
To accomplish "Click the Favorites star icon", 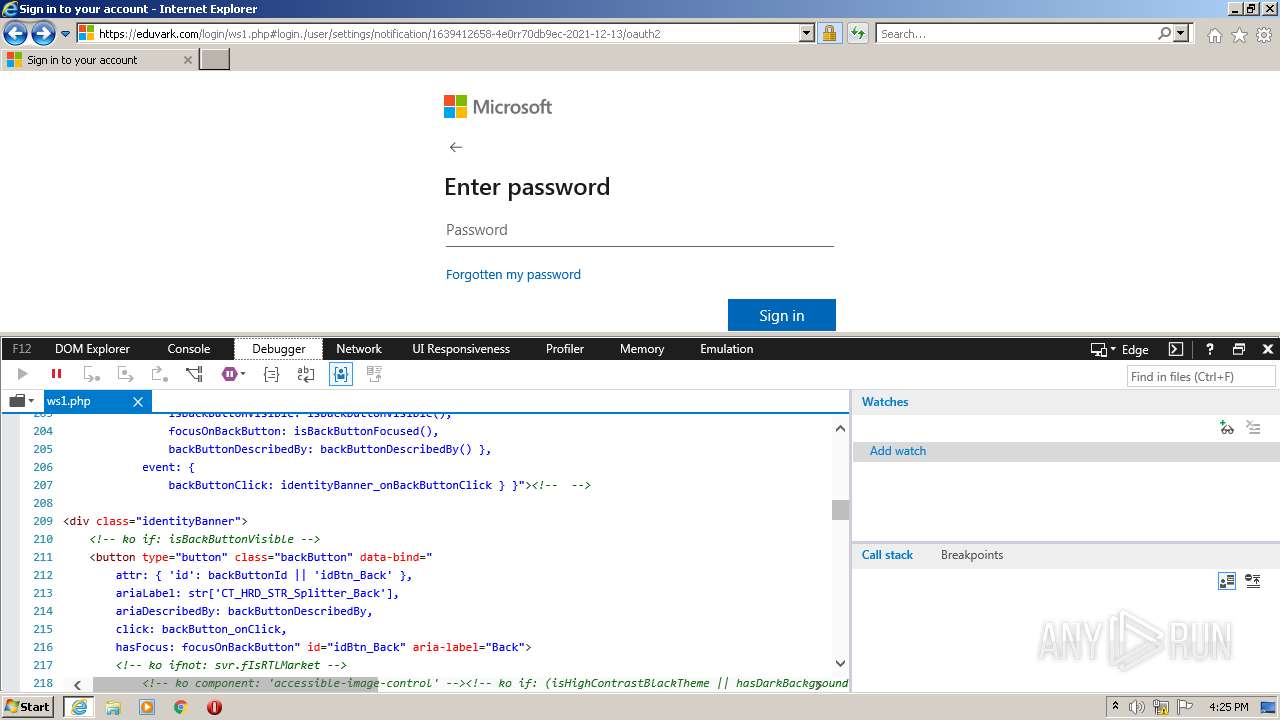I will click(x=1239, y=35).
